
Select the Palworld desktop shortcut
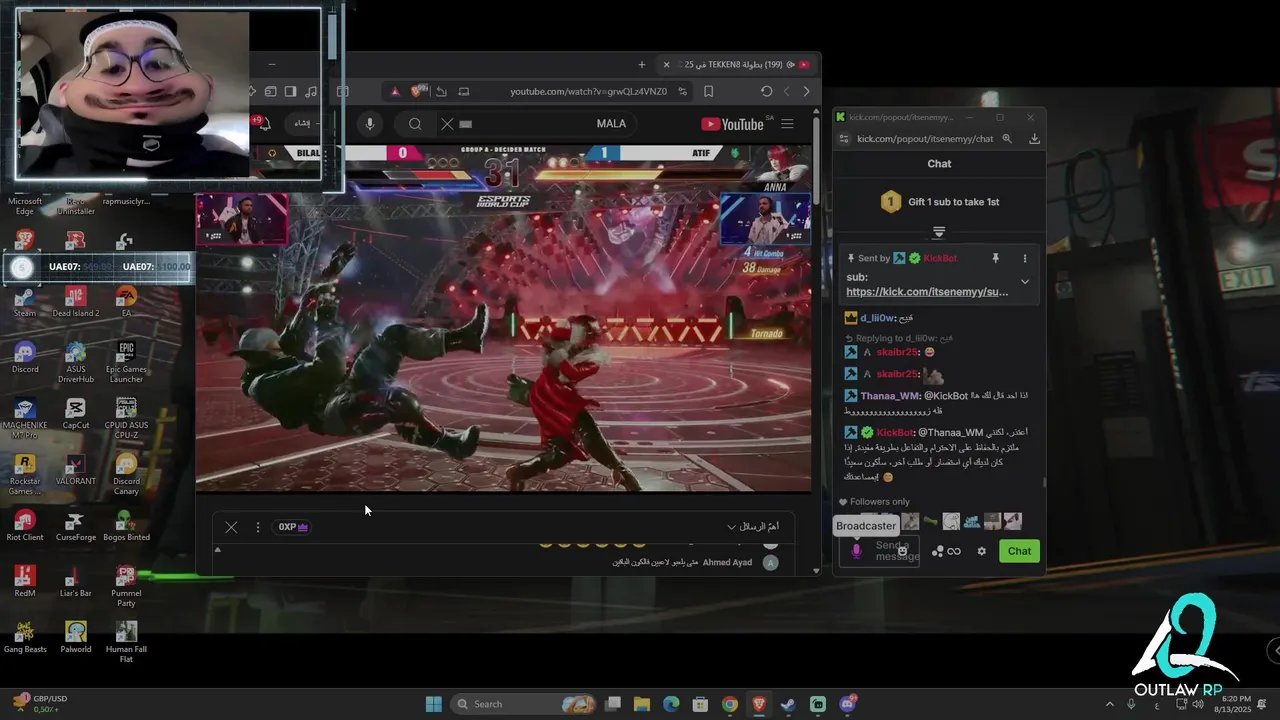(x=75, y=637)
